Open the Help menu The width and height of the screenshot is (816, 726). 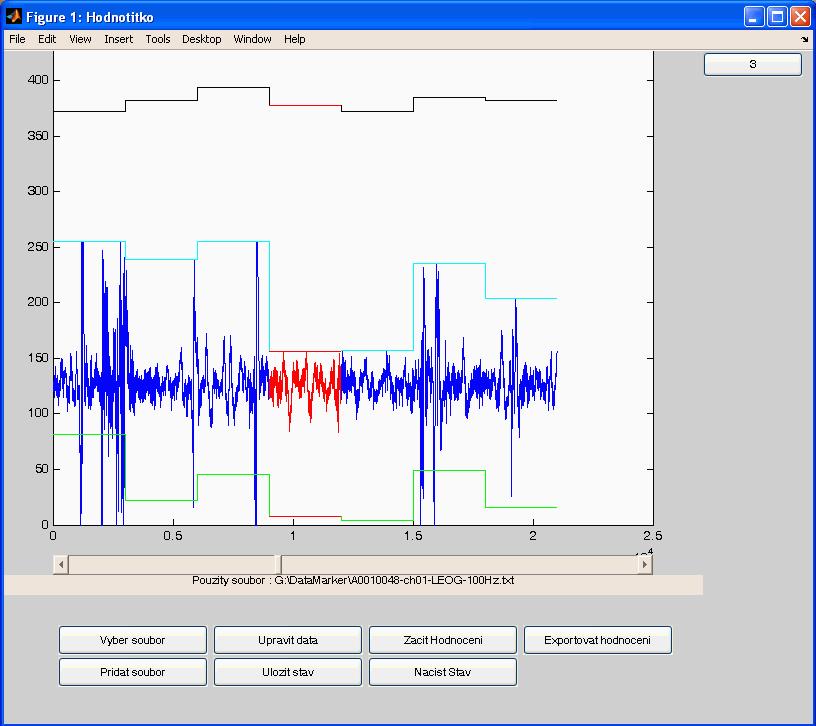[x=295, y=39]
